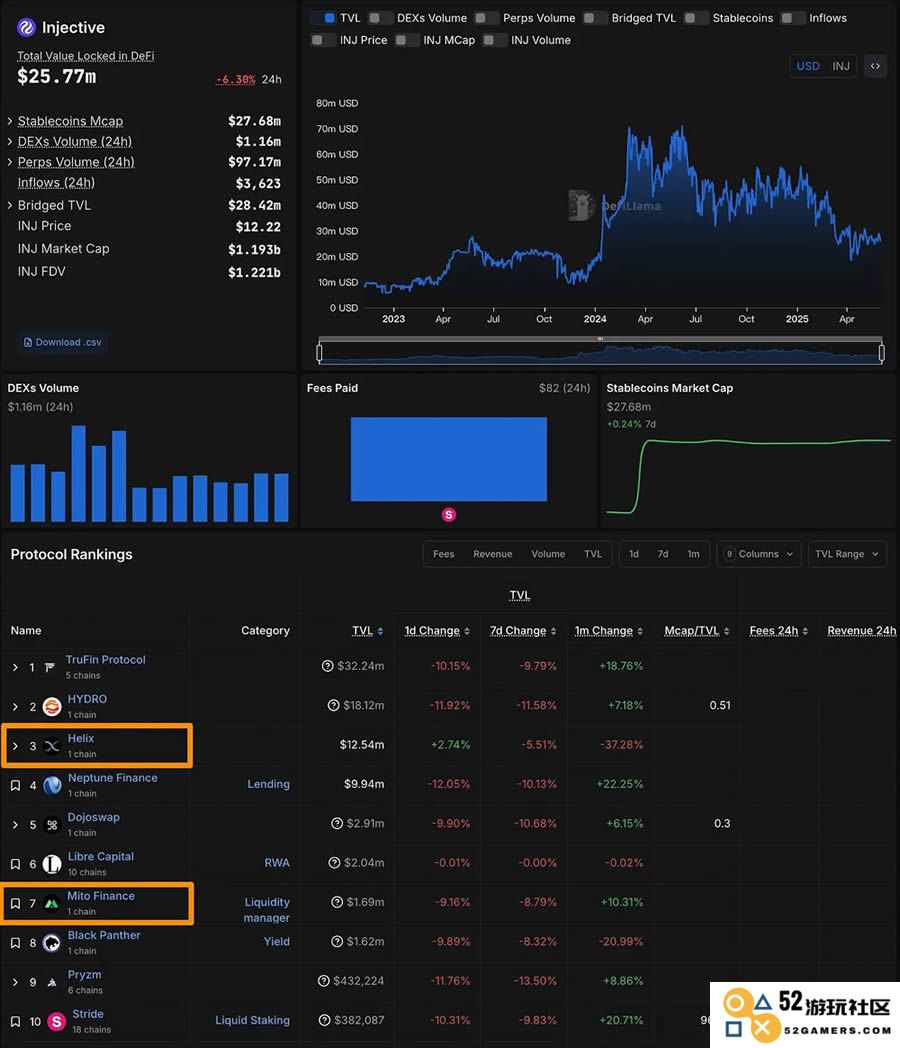
Task: Switch chart denomination to INJ
Action: pos(841,66)
